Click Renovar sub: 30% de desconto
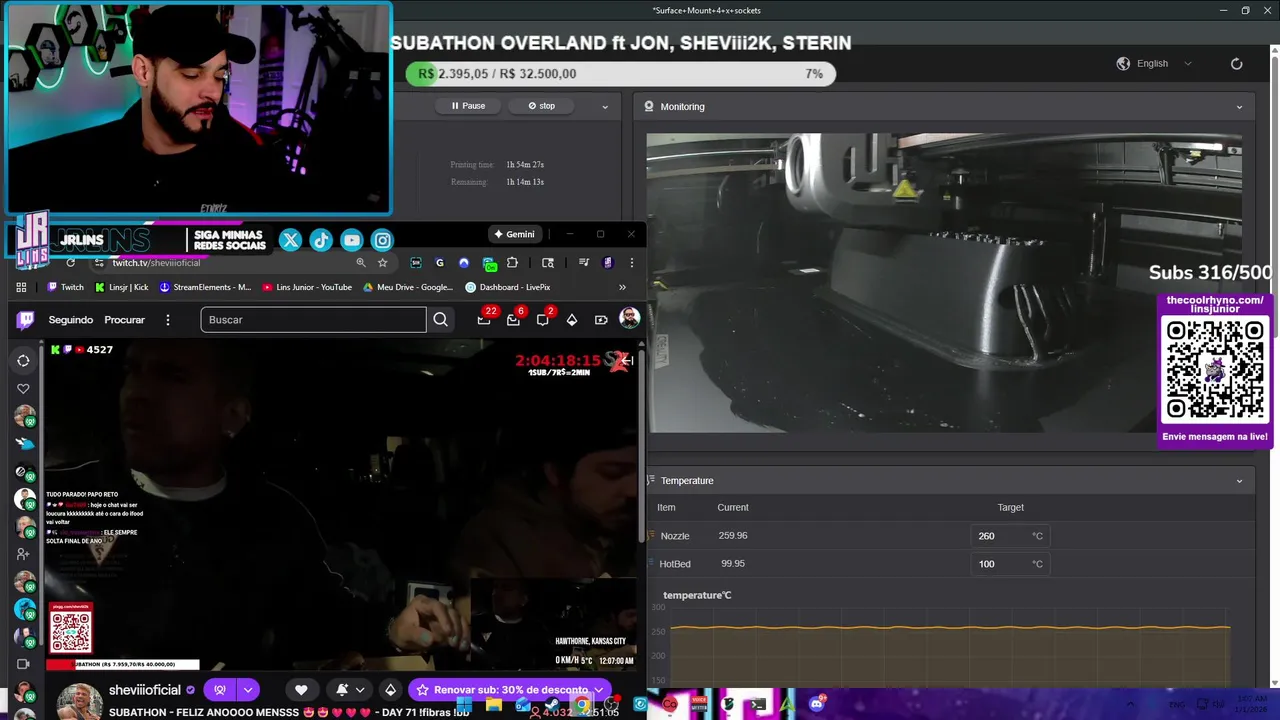The width and height of the screenshot is (1280, 720). click(x=510, y=690)
